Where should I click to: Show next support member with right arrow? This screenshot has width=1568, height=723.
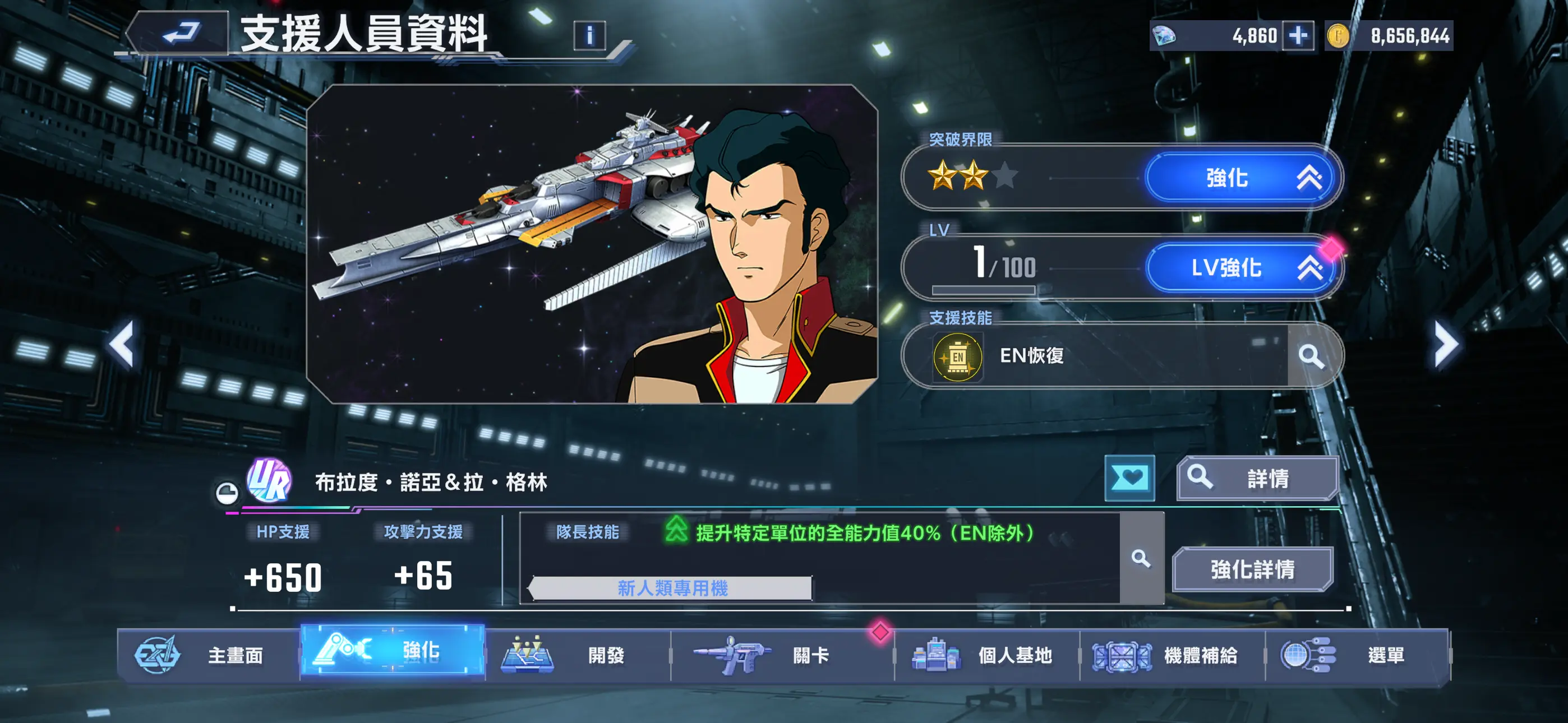pos(1445,345)
